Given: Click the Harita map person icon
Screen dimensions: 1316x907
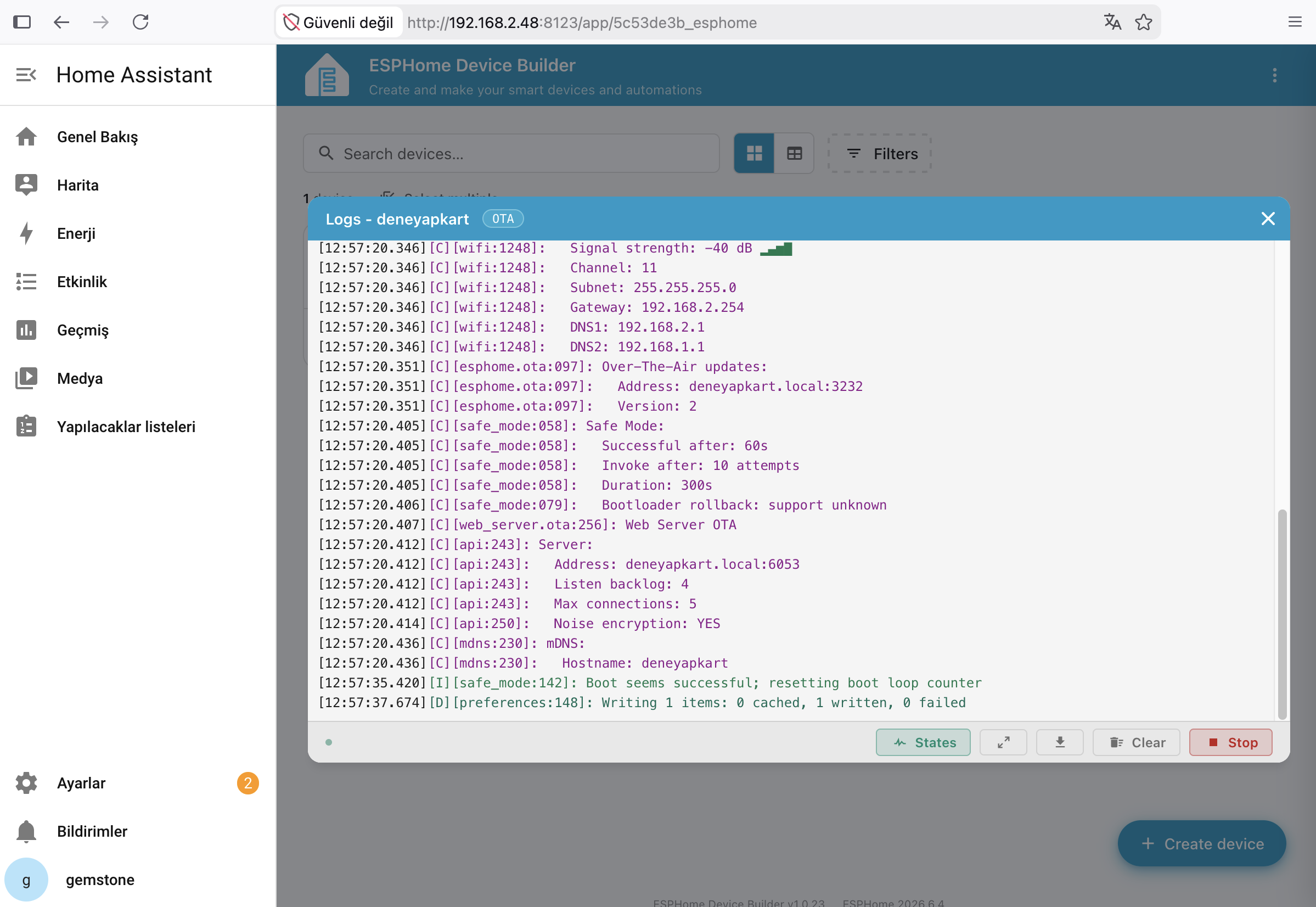Looking at the screenshot, I should click(26, 184).
